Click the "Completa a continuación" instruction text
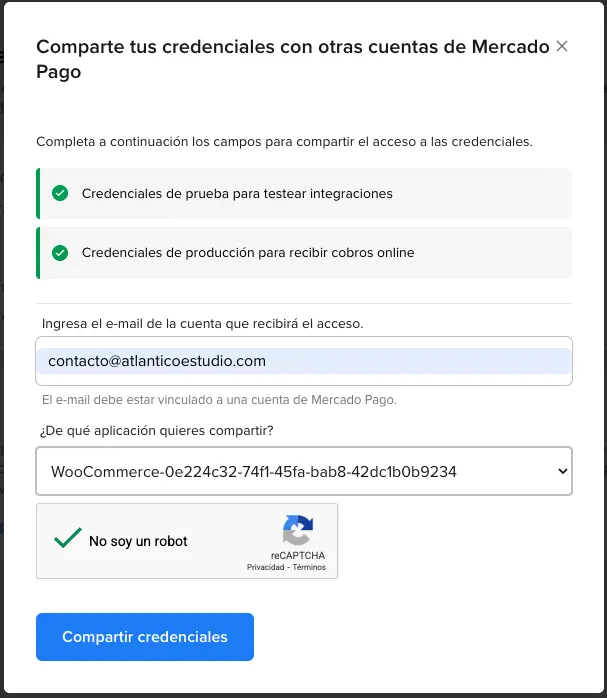Screen dimensions: 607x698 click(x=284, y=142)
